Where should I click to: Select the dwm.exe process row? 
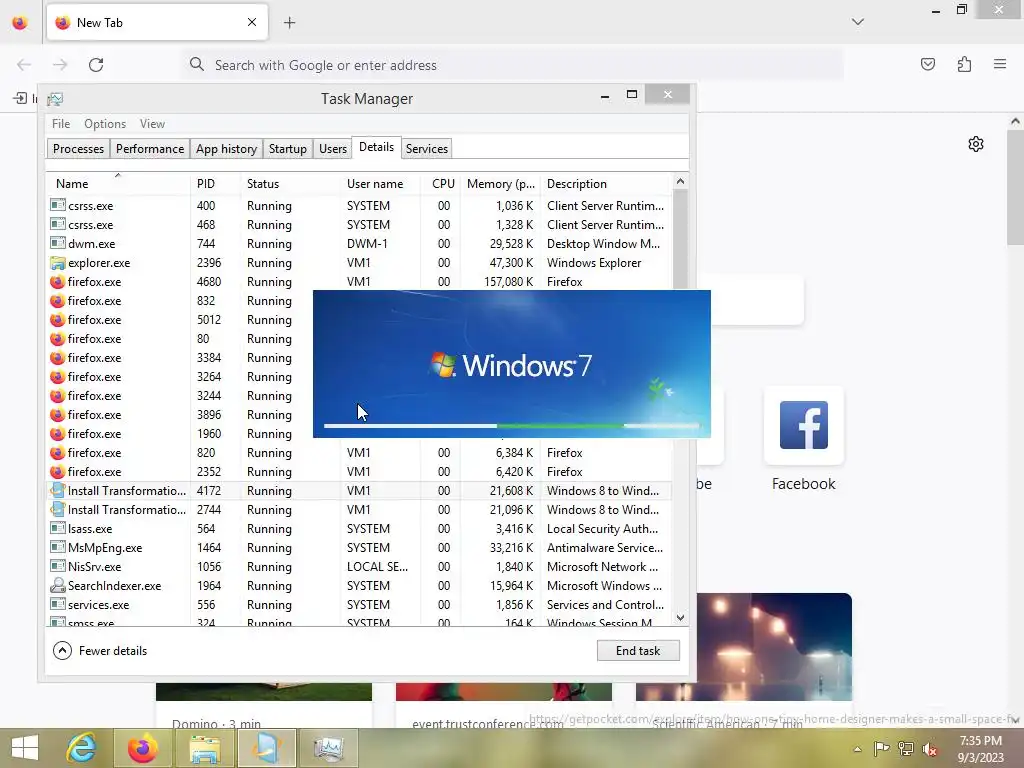pyautogui.click(x=359, y=244)
